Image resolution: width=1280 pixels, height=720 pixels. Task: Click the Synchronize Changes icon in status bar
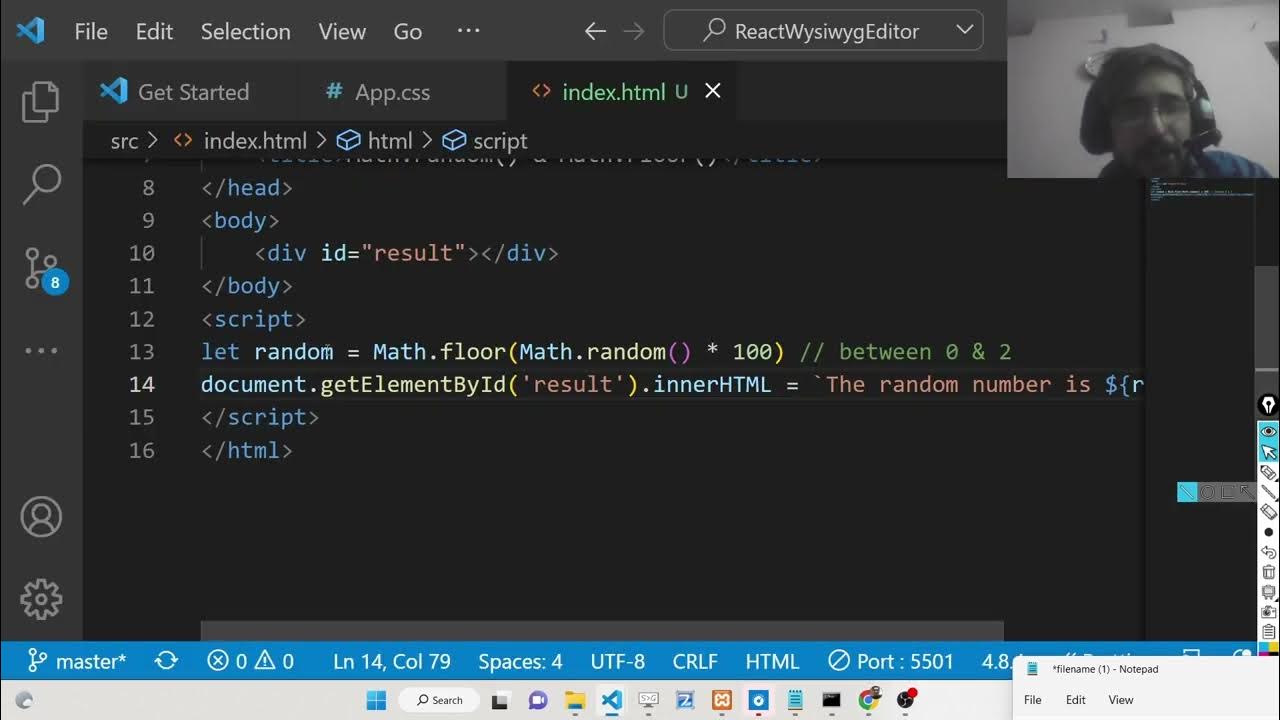point(166,661)
